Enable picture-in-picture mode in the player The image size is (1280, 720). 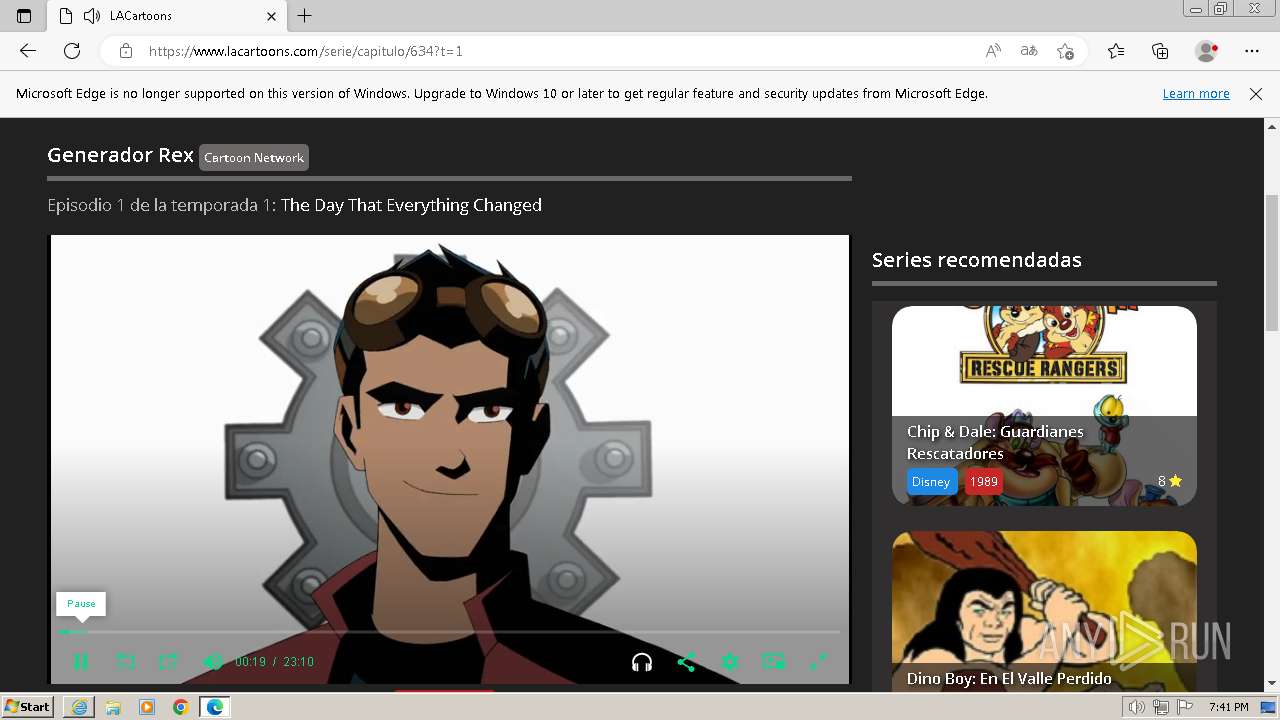pos(773,662)
